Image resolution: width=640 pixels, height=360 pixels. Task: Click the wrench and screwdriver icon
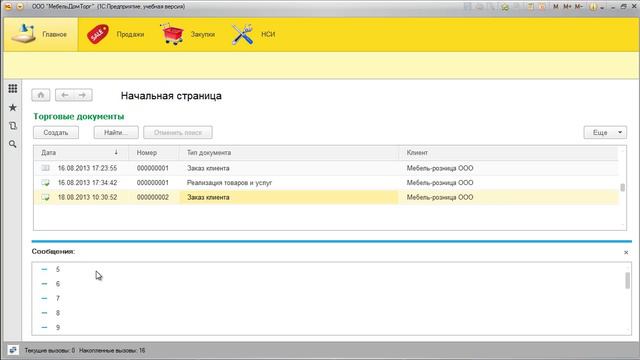point(242,34)
